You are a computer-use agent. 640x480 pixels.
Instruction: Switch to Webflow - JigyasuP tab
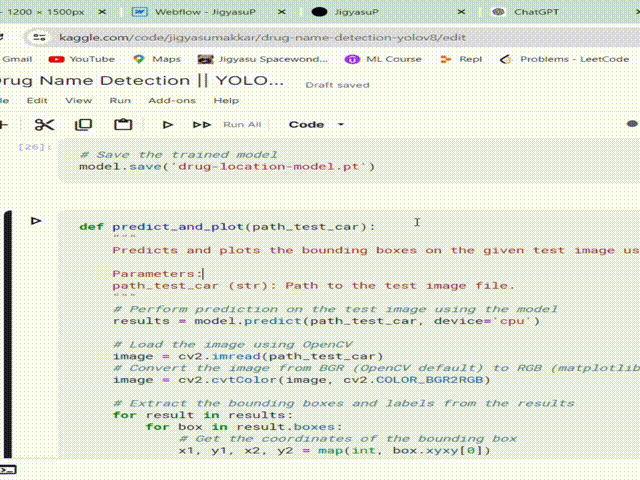tap(204, 12)
